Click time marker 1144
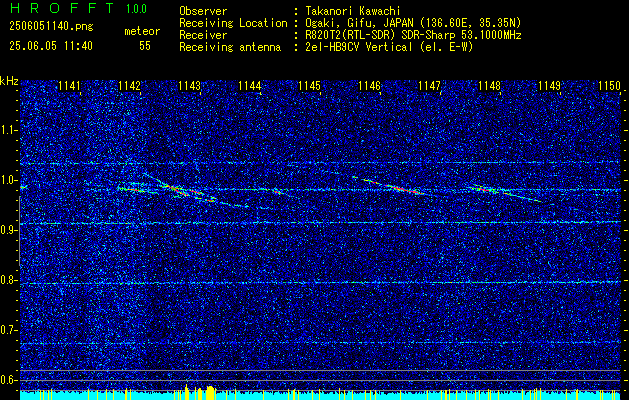Viewport: 629px width, 400px height. 250,86
